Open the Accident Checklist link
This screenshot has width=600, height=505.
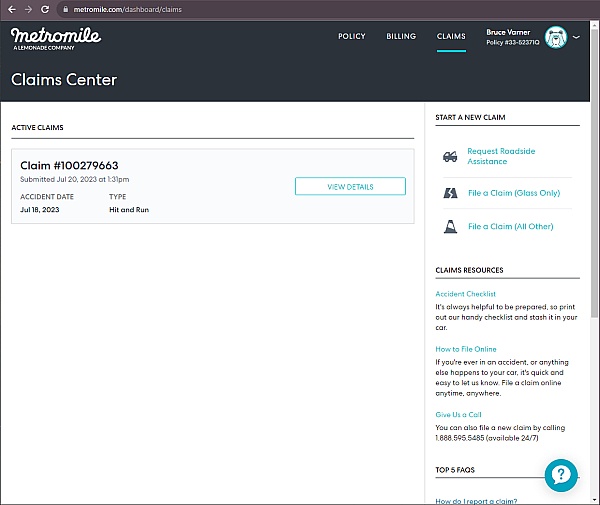pos(465,294)
